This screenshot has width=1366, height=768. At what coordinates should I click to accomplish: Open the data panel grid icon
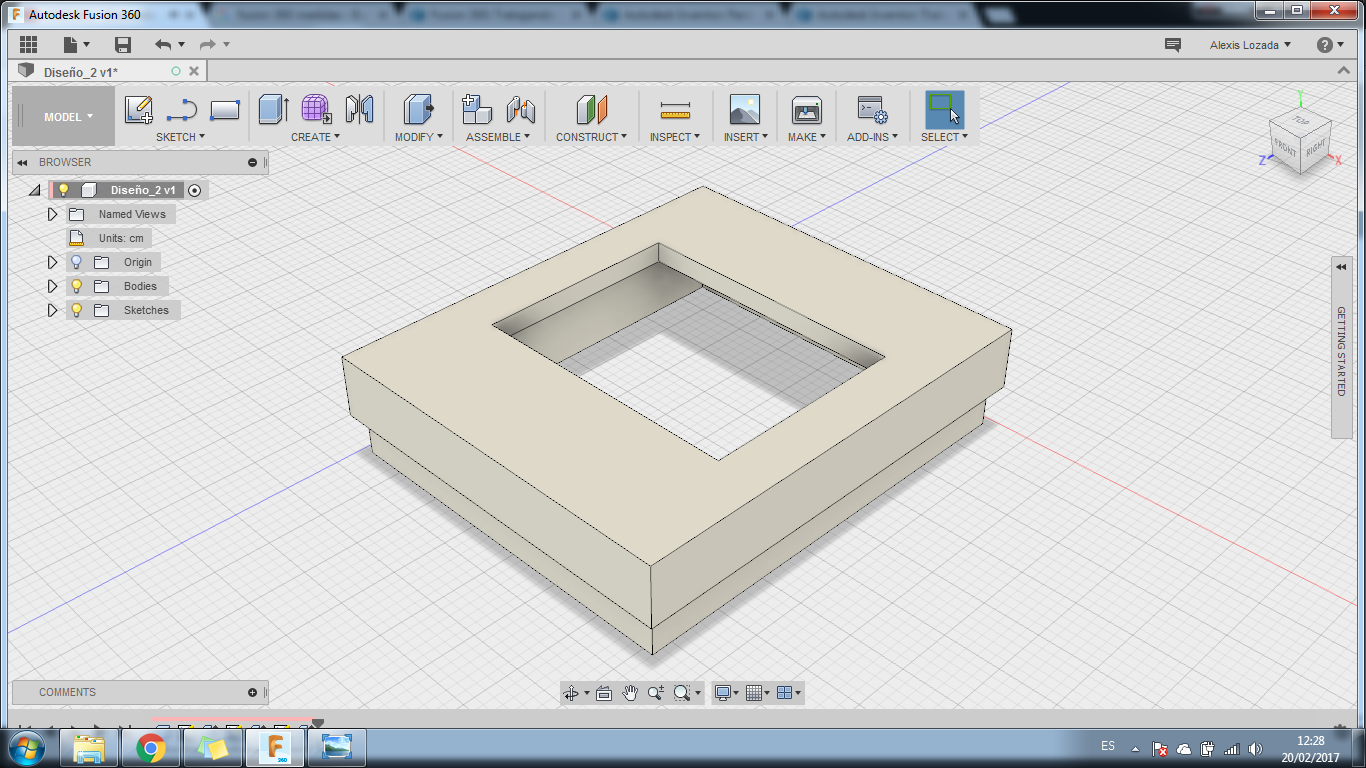(28, 44)
